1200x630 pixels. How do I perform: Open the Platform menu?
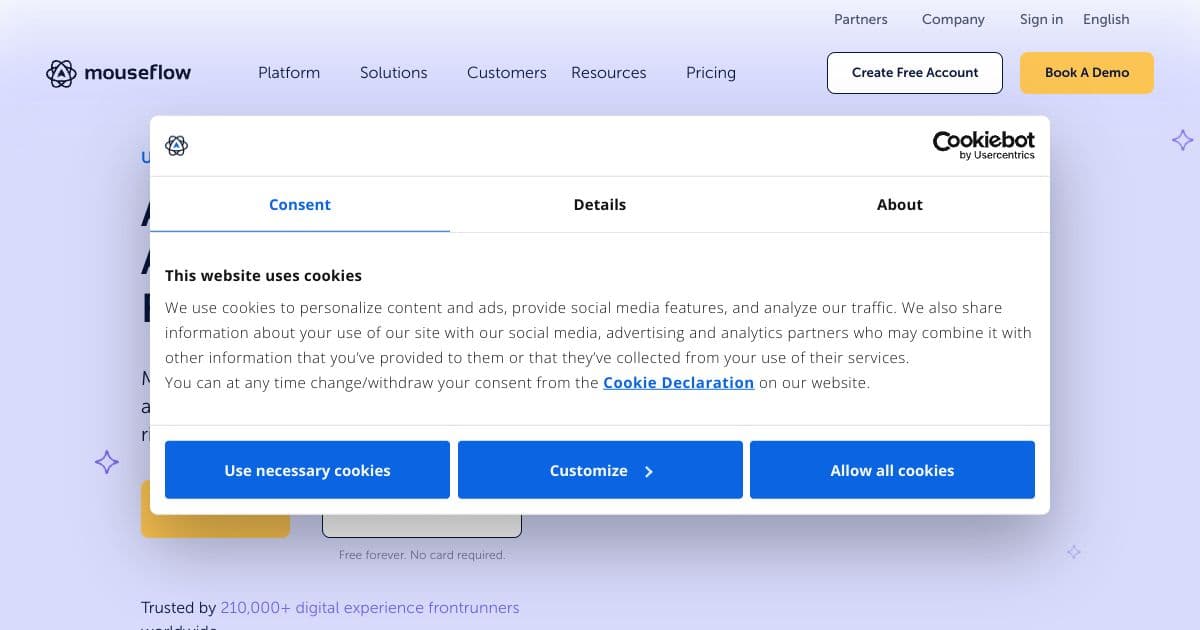pyautogui.click(x=289, y=72)
